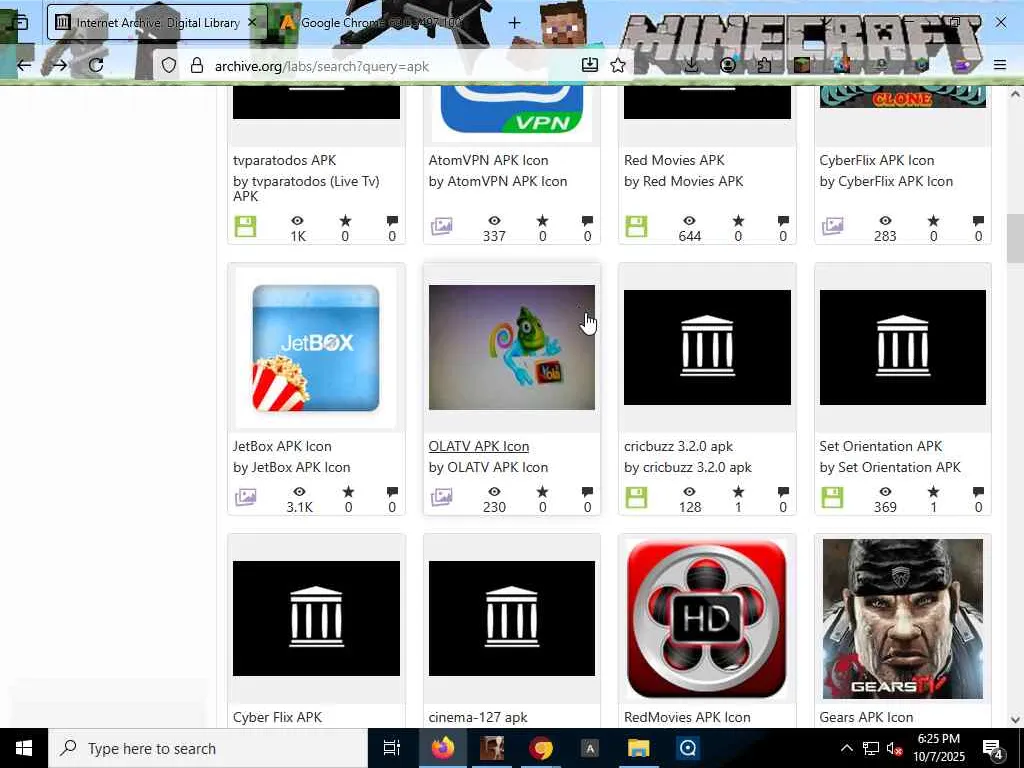The width and height of the screenshot is (1024, 768).
Task: Show site security info via padlock icon
Action: click(x=197, y=65)
